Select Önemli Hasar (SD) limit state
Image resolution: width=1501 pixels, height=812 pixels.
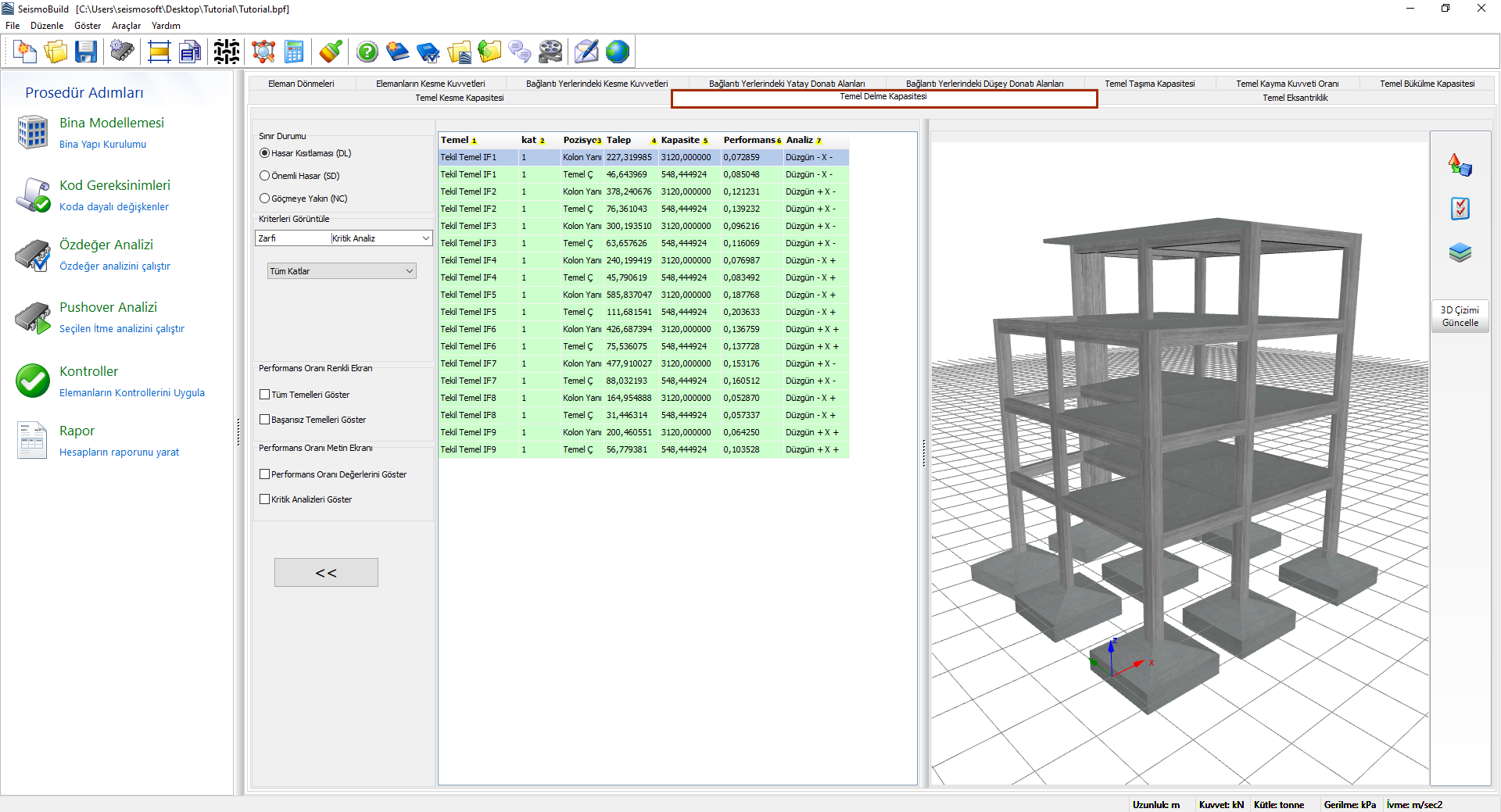tap(265, 176)
